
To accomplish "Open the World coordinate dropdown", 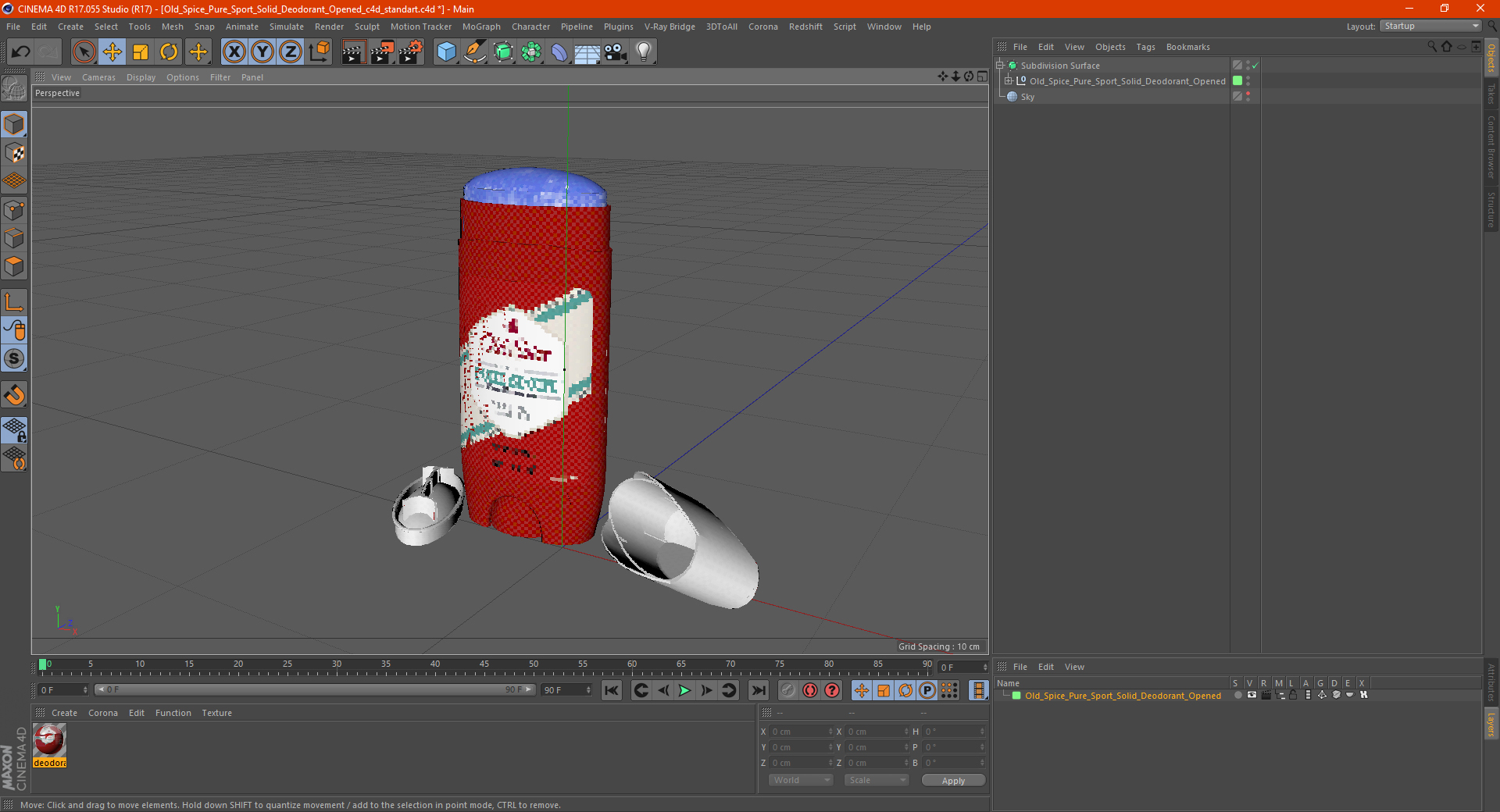I will point(801,780).
